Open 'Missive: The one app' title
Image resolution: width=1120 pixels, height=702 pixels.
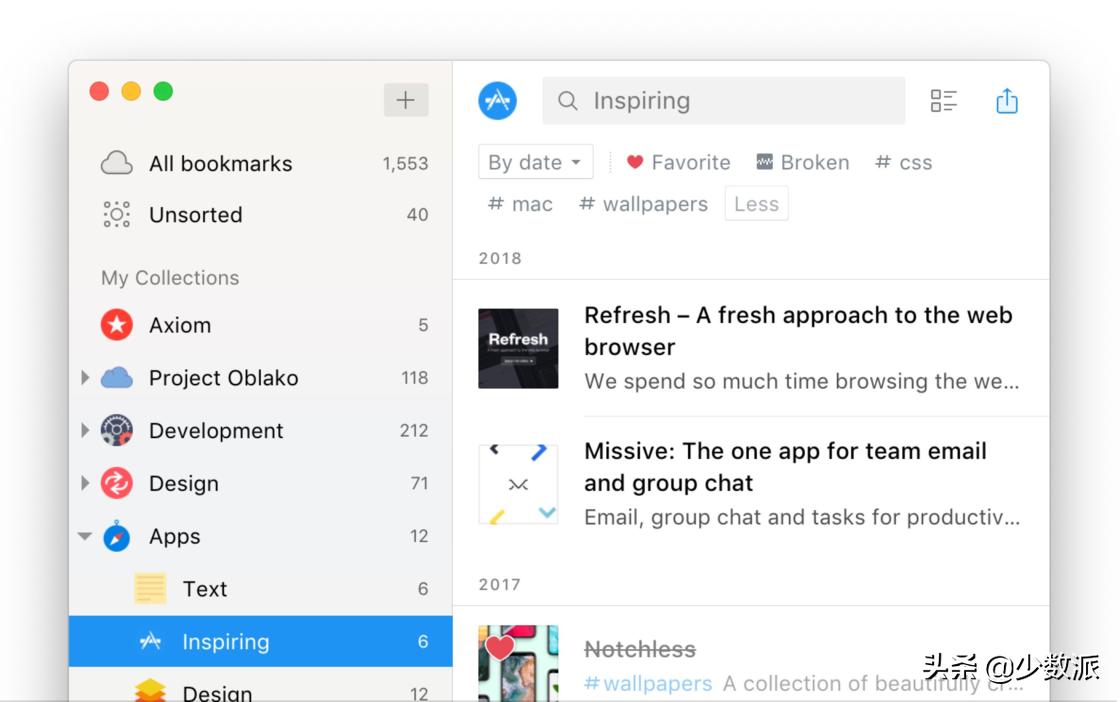(786, 467)
